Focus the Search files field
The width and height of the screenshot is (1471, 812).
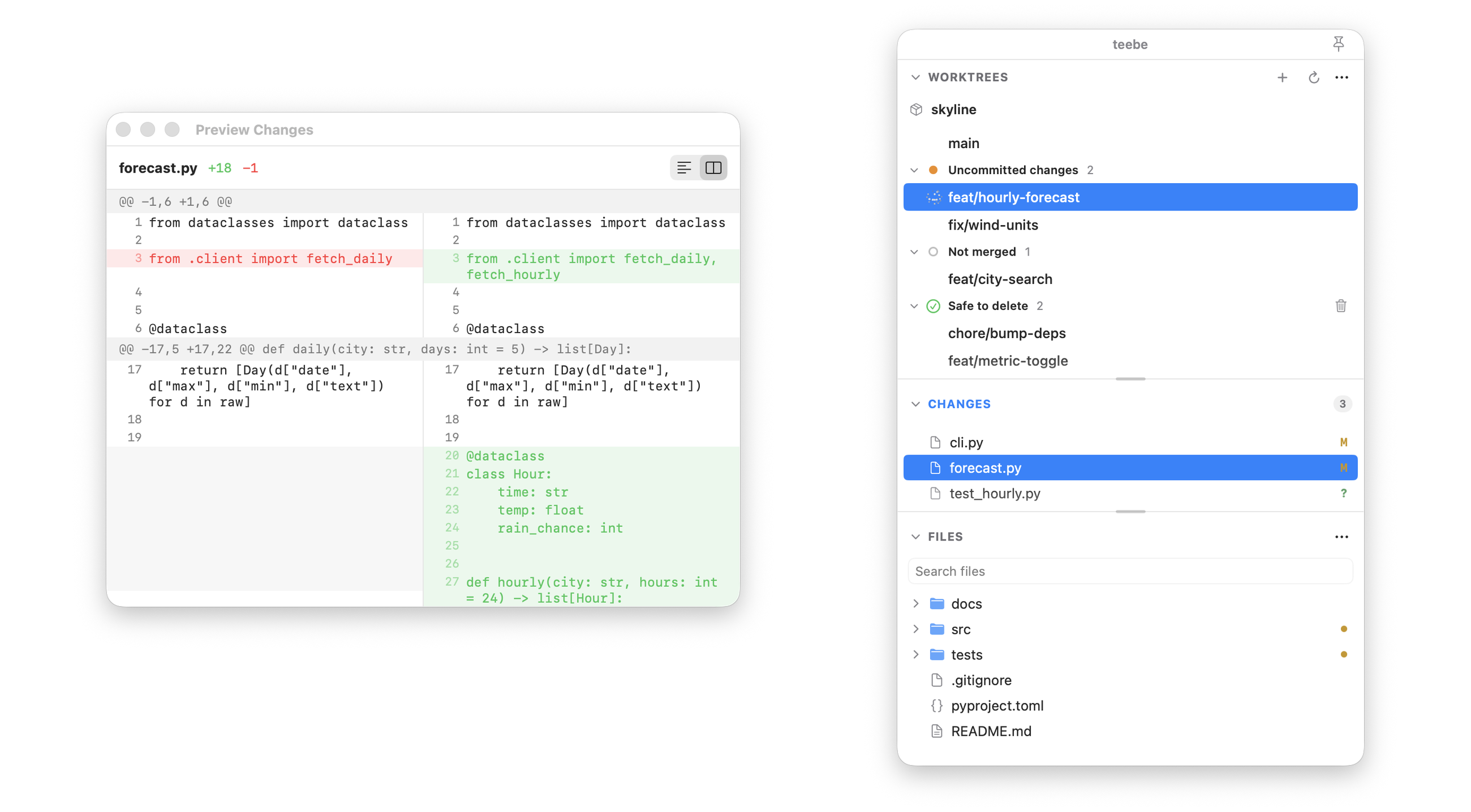coord(1130,571)
